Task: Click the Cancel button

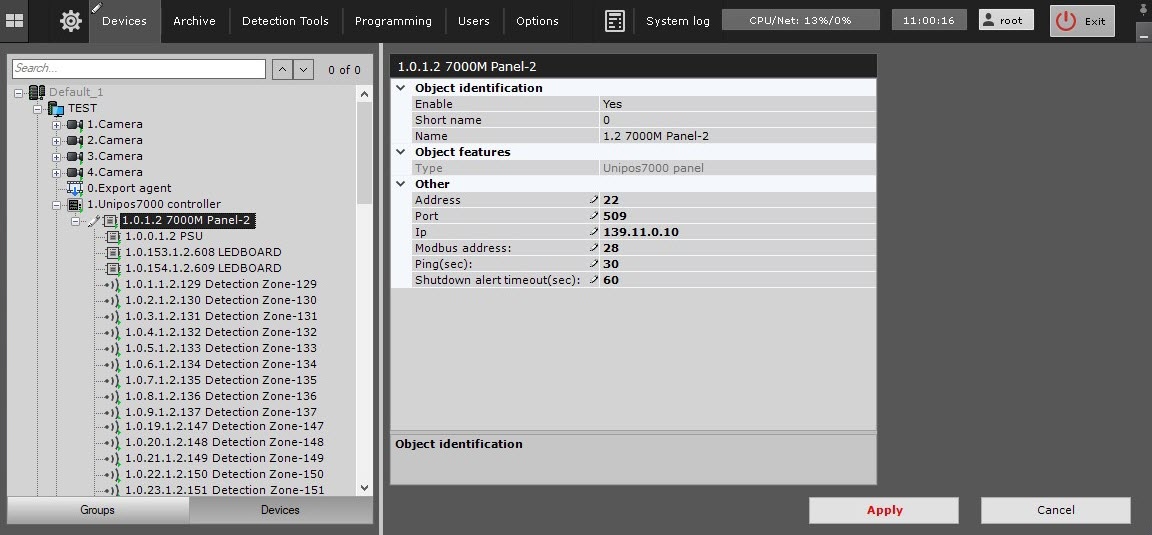Action: pyautogui.click(x=1055, y=510)
